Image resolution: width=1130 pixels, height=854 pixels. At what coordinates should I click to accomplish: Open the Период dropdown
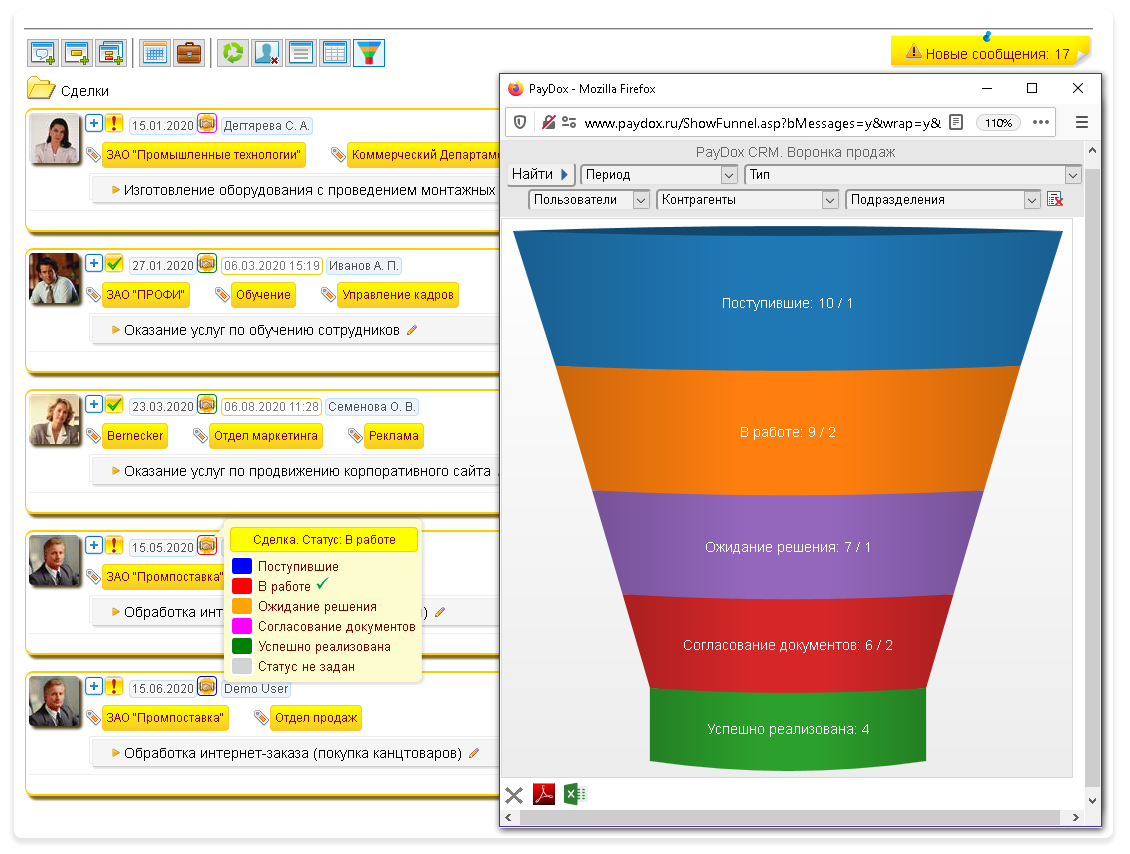[658, 175]
